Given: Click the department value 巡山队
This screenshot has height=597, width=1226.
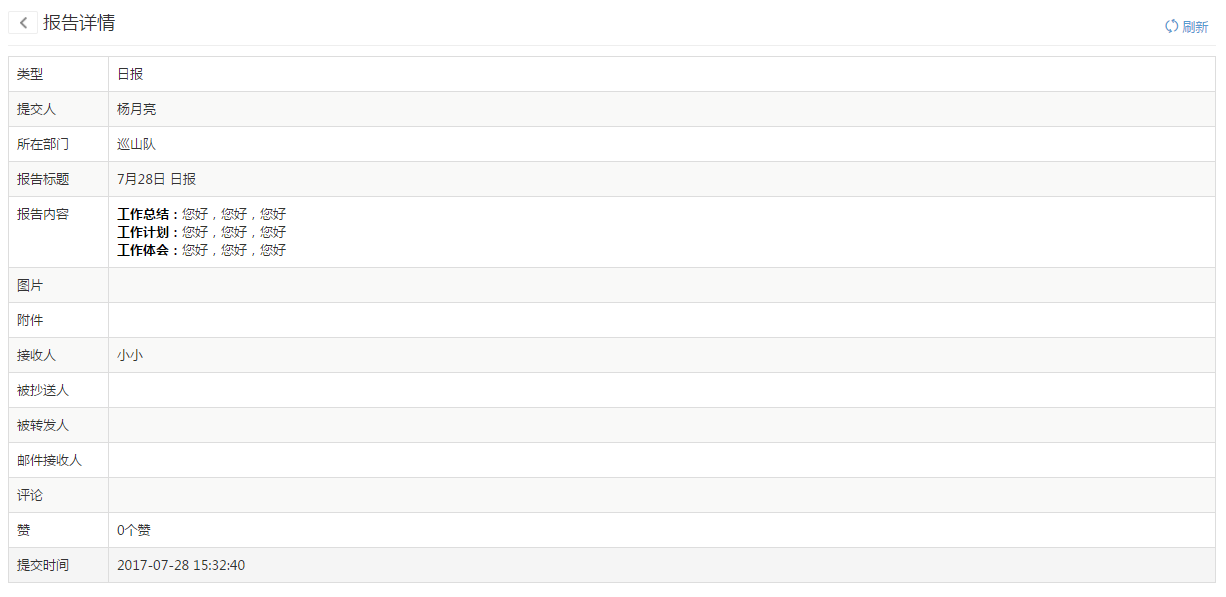Looking at the screenshot, I should [136, 144].
